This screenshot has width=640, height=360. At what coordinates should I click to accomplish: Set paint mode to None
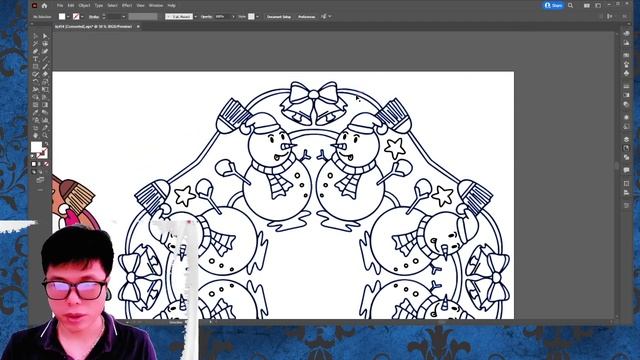[46, 164]
